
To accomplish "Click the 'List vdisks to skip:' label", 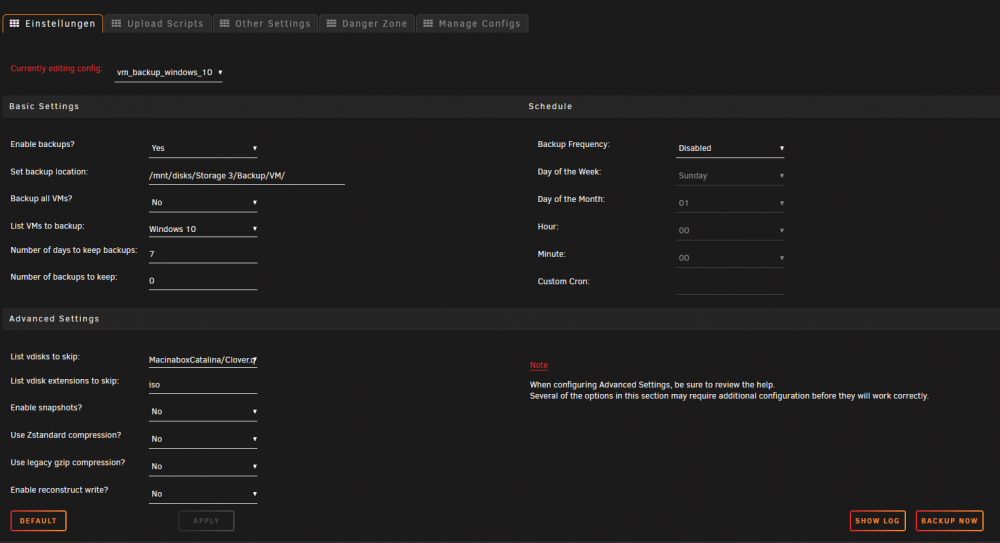I will (x=45, y=357).
